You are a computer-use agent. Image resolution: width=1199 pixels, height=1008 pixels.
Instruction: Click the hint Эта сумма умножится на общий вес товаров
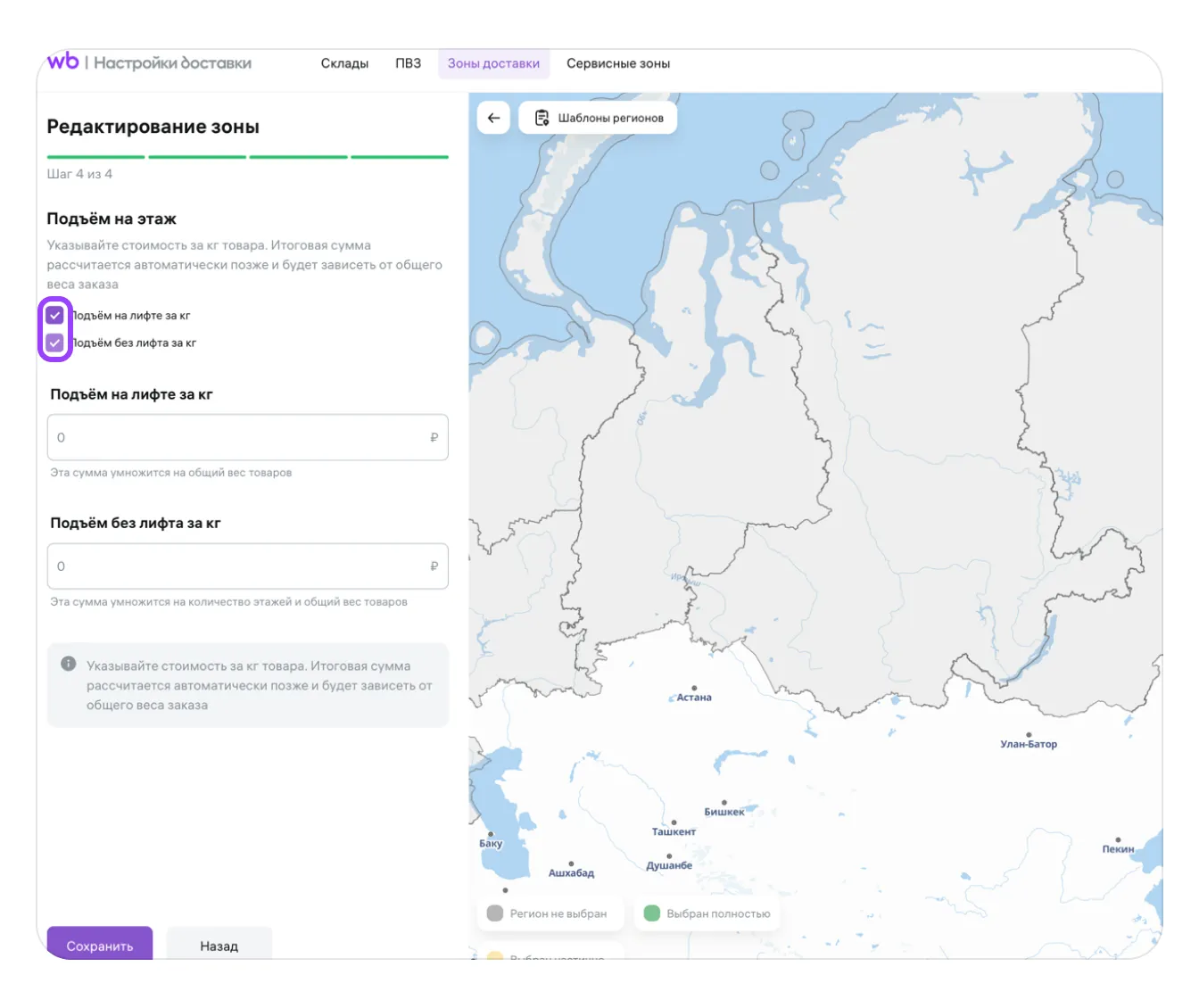(x=171, y=473)
